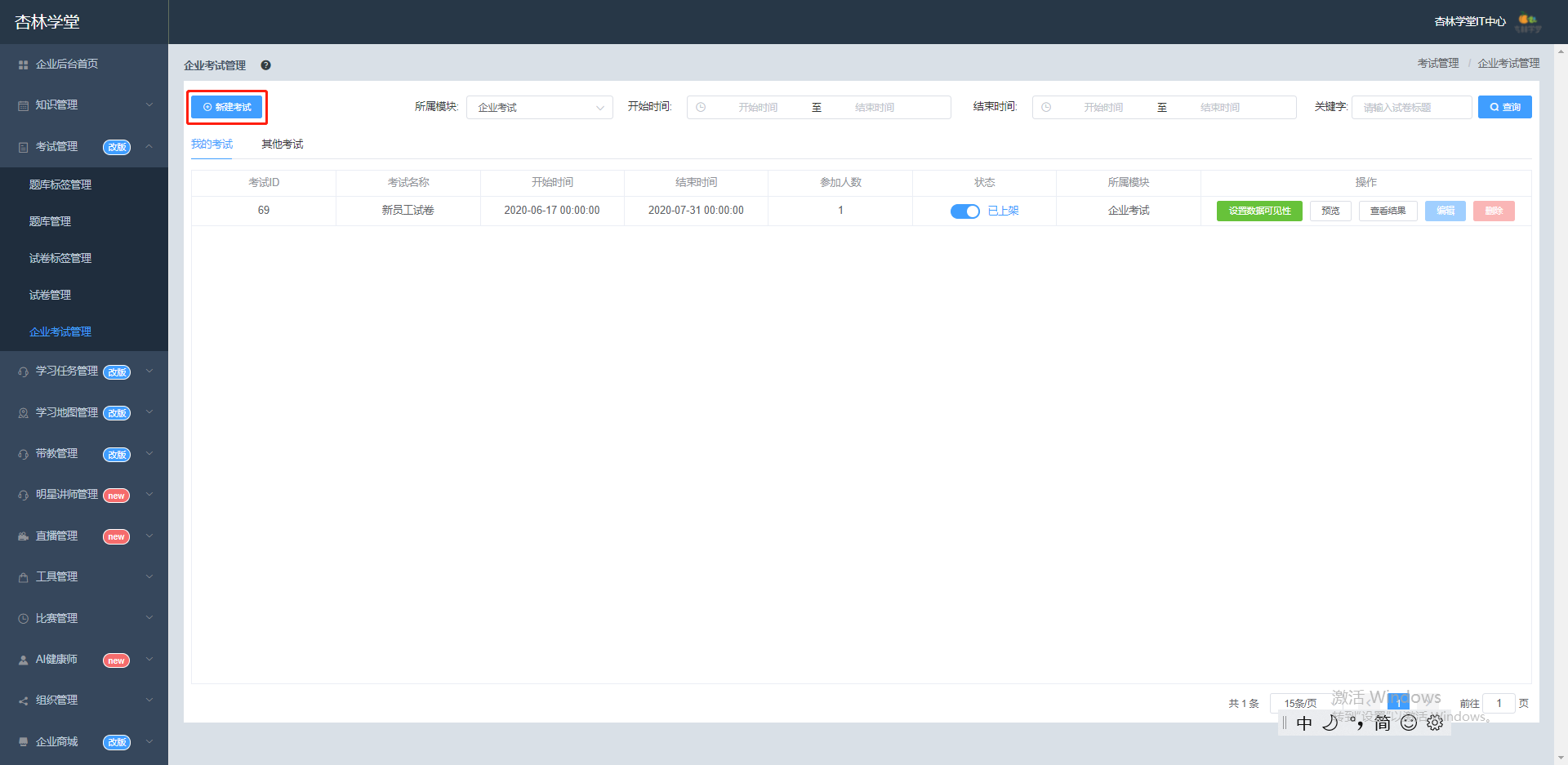Click the 设置数据可见性 button

1259,211
